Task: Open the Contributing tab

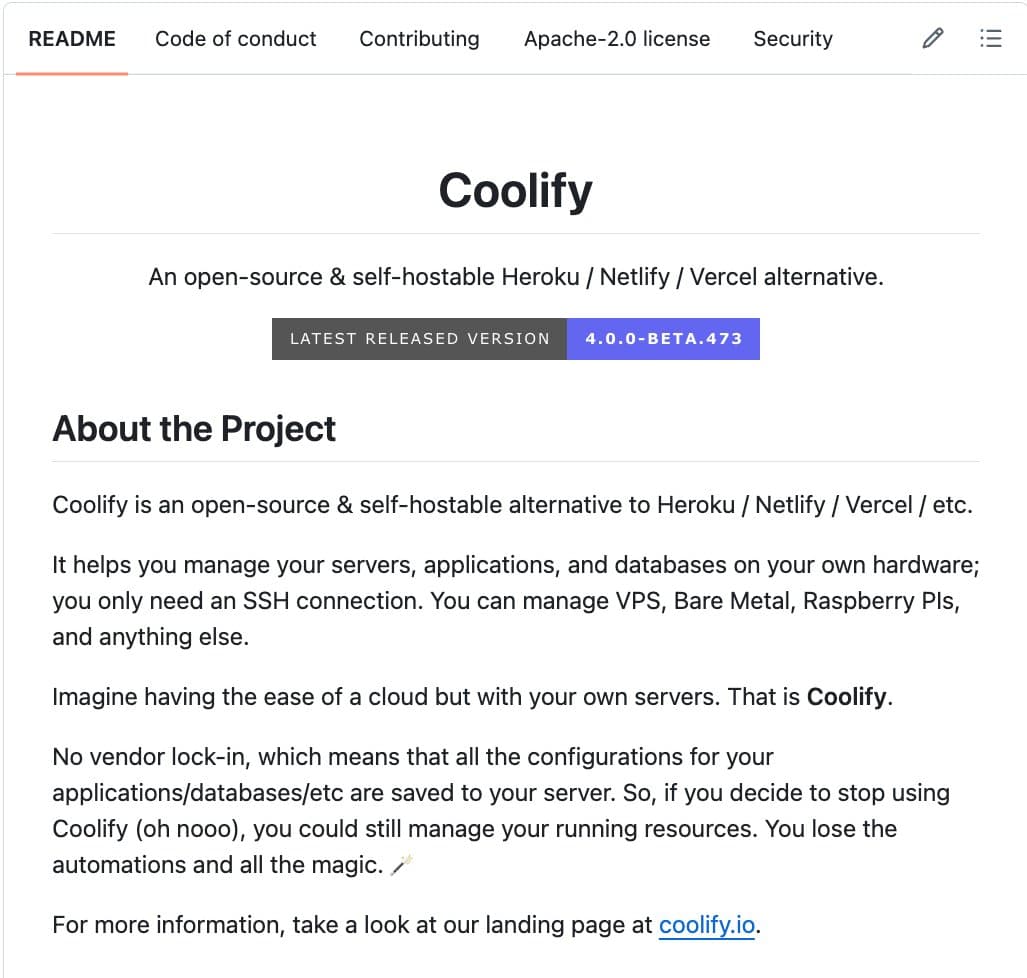Action: (x=418, y=39)
